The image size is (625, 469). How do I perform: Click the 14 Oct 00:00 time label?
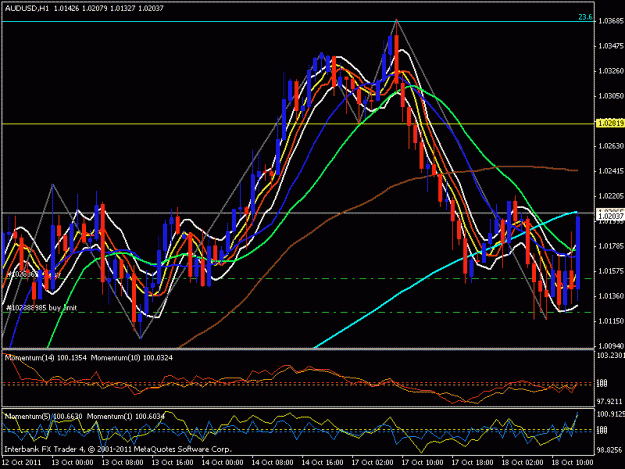coord(222,462)
